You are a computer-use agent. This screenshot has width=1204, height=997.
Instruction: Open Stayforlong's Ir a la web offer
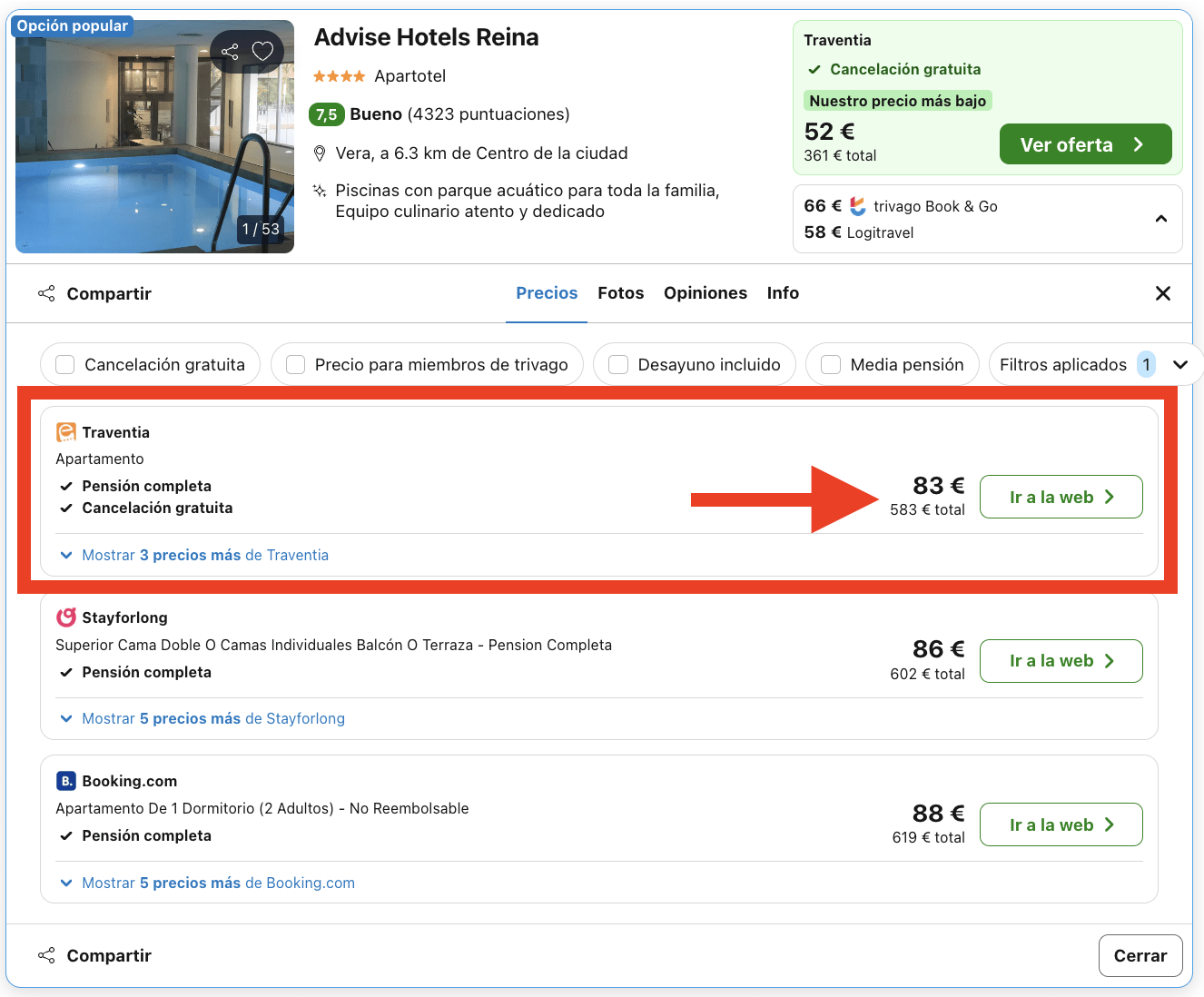click(x=1061, y=661)
